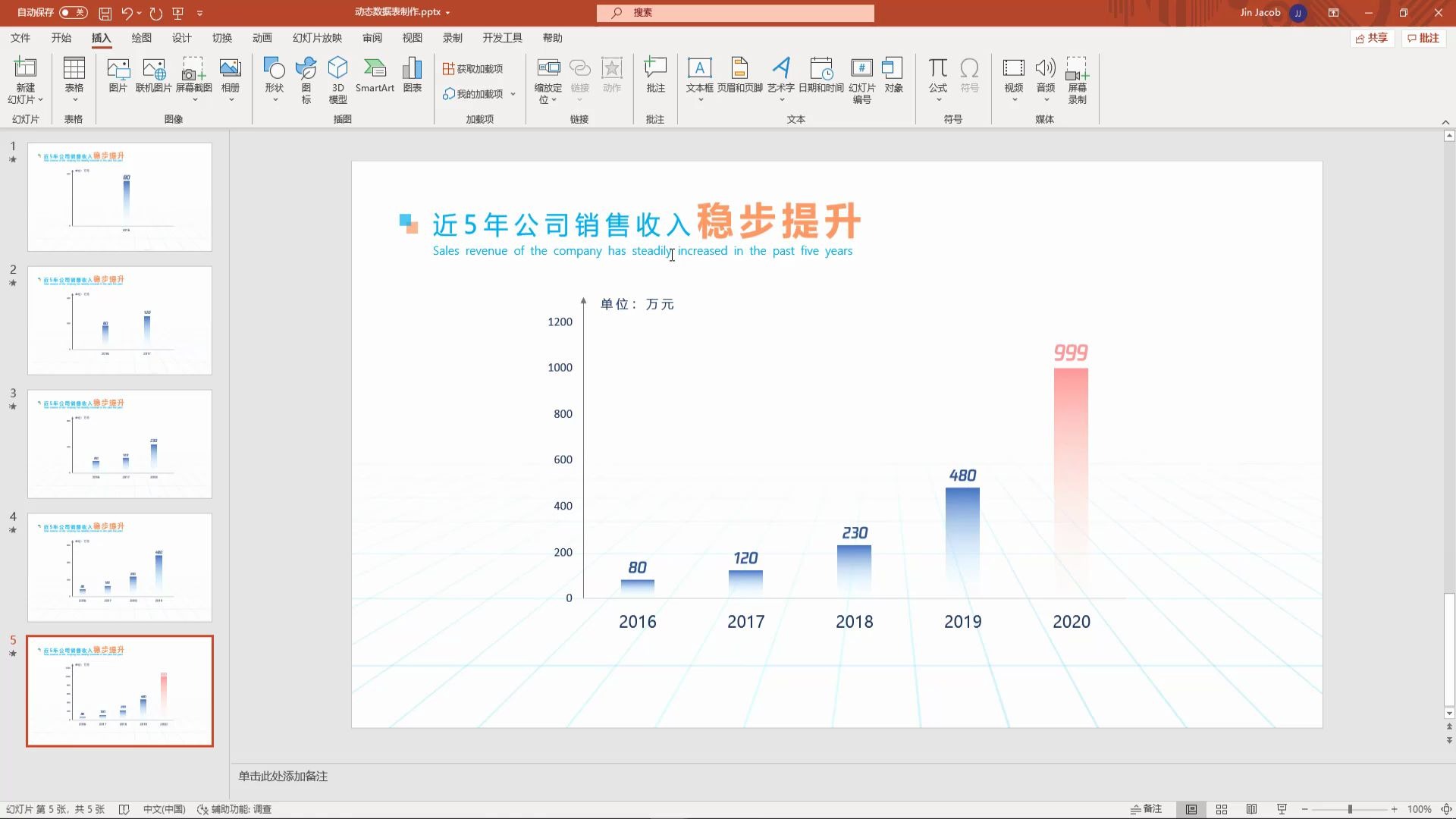
Task: Click the Comments (批注) button at top right
Action: tap(1423, 38)
